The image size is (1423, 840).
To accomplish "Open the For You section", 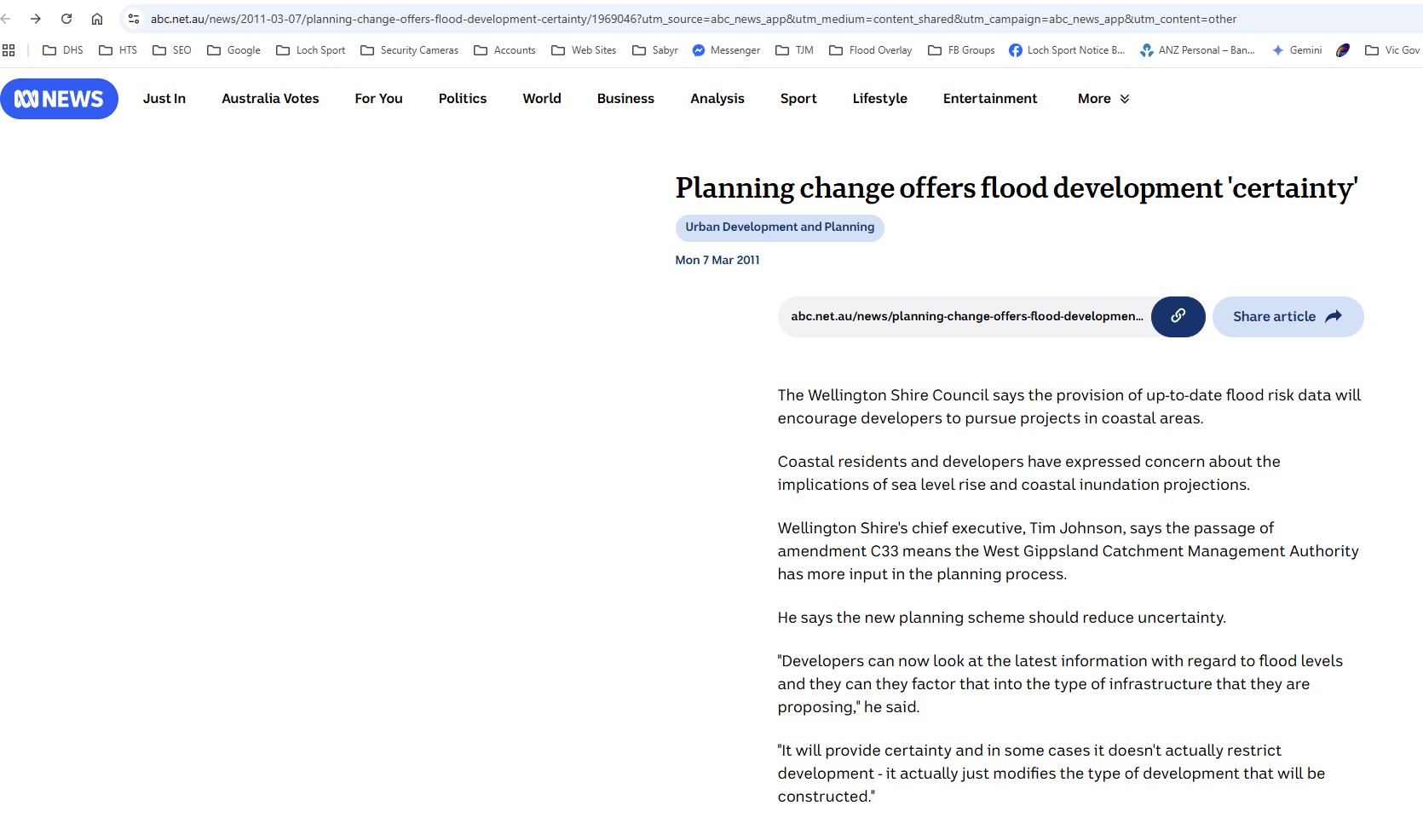I will [378, 99].
